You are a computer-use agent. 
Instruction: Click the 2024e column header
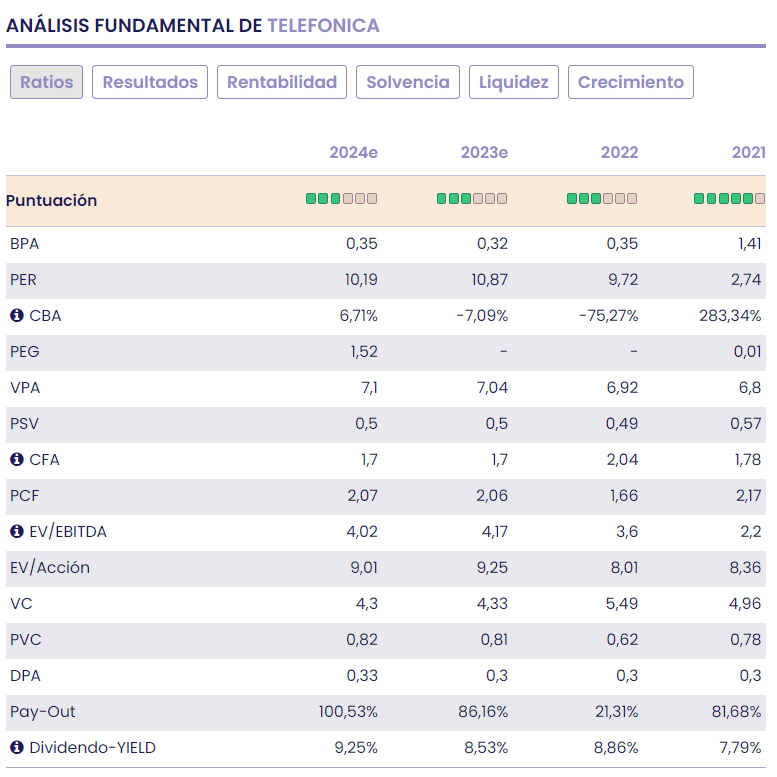[x=354, y=153]
